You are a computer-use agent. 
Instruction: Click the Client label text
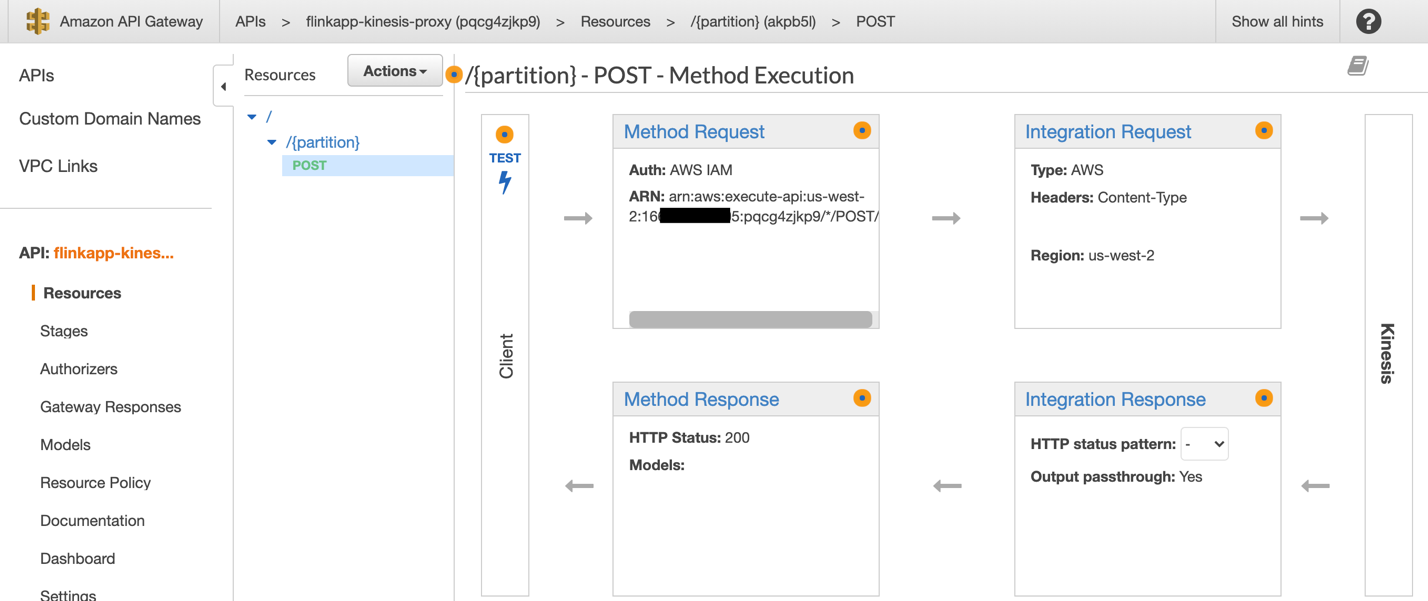(x=506, y=356)
